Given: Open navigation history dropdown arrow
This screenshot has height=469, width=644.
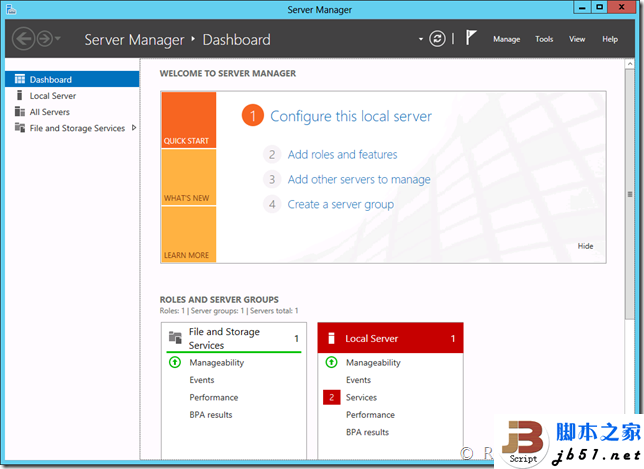Looking at the screenshot, I should coord(59,39).
